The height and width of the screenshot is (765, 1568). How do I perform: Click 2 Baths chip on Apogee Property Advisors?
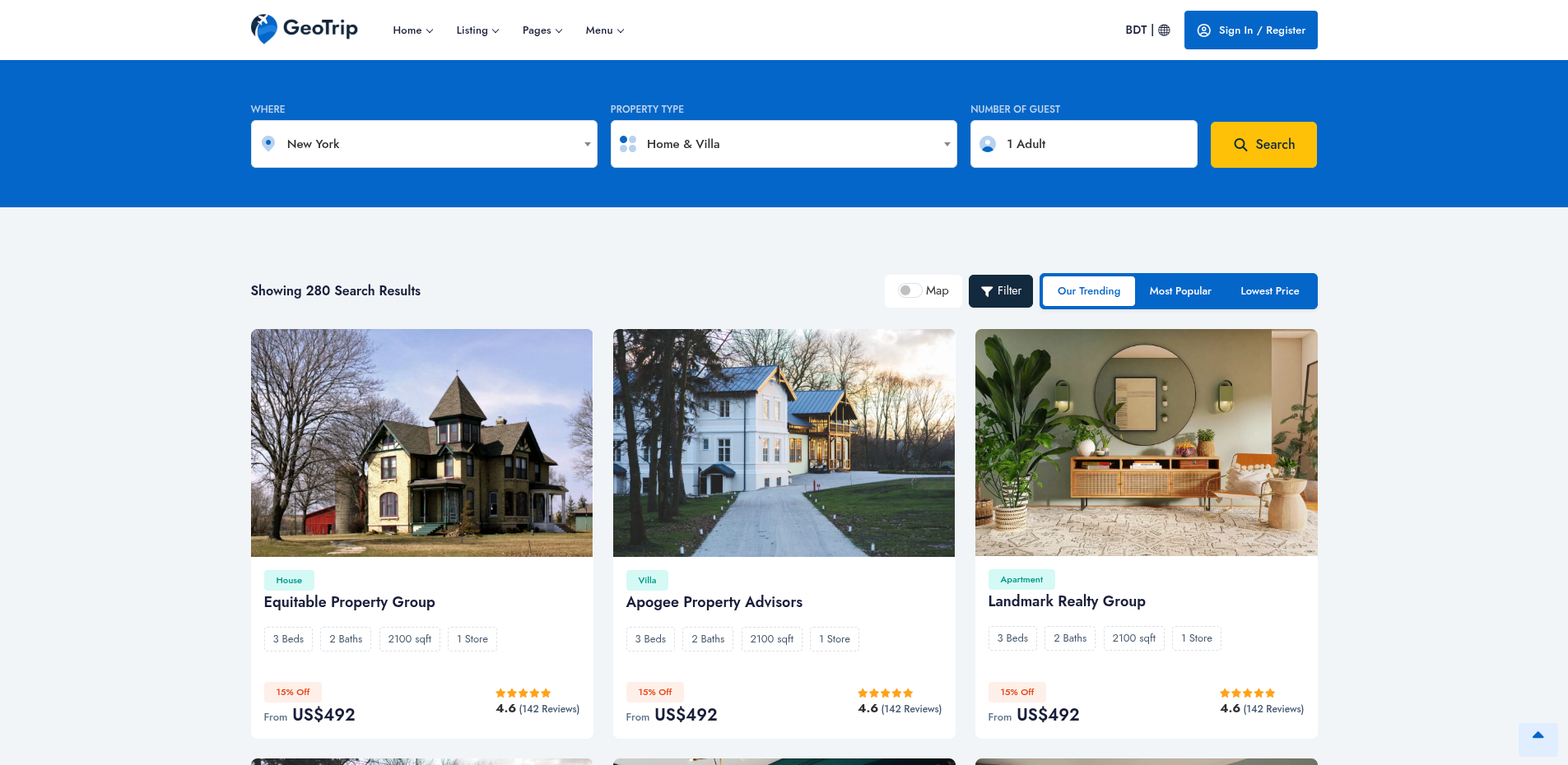tap(708, 639)
